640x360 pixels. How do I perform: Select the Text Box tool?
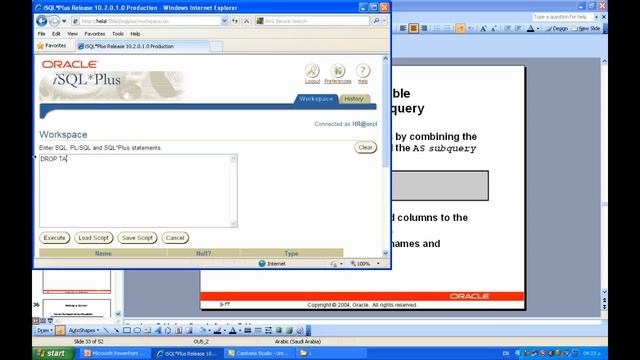[147, 330]
